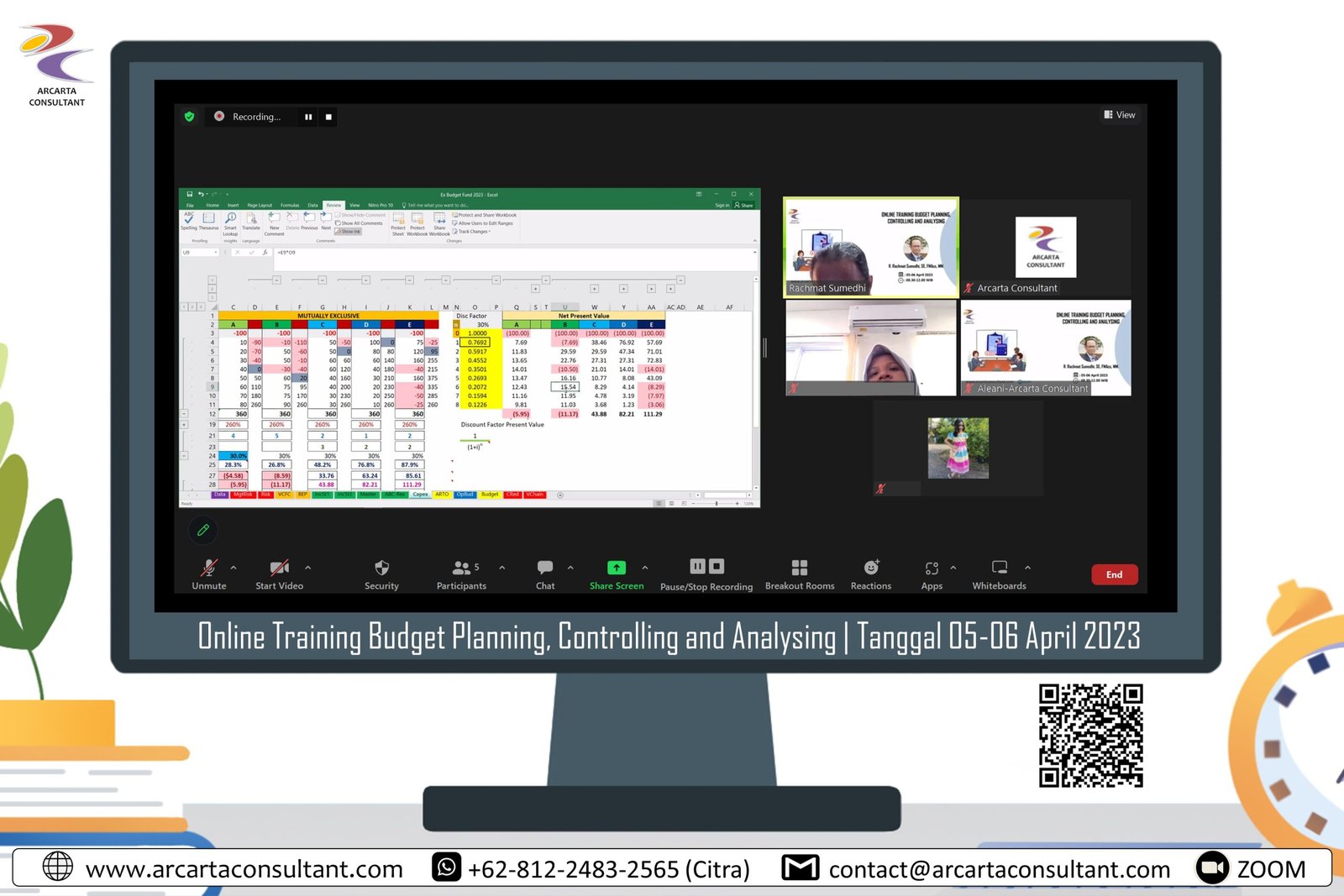Stop the recording using the square button
1344x896 pixels.
click(x=328, y=117)
